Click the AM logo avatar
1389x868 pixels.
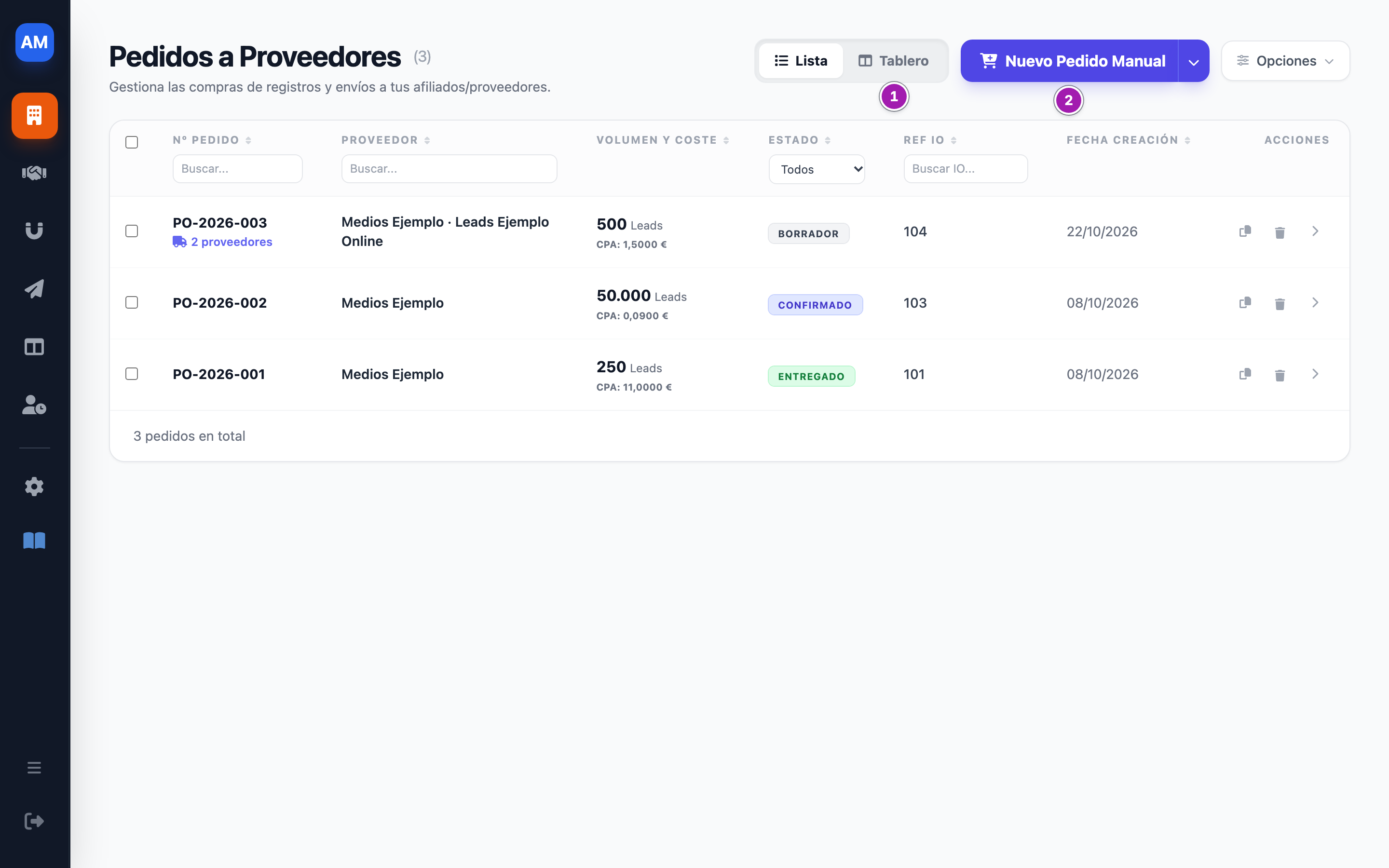pyautogui.click(x=34, y=42)
